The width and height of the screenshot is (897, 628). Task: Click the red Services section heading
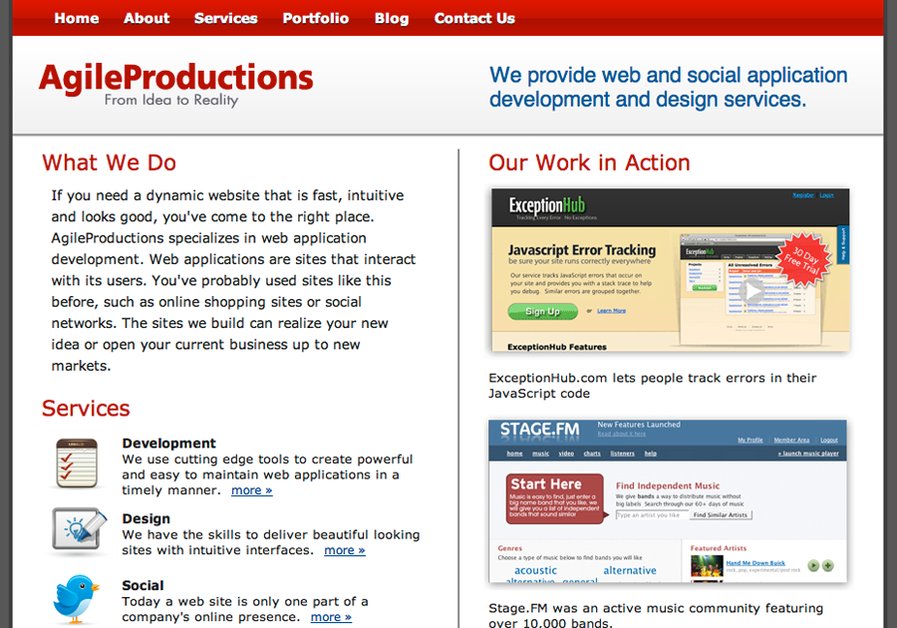click(x=86, y=408)
